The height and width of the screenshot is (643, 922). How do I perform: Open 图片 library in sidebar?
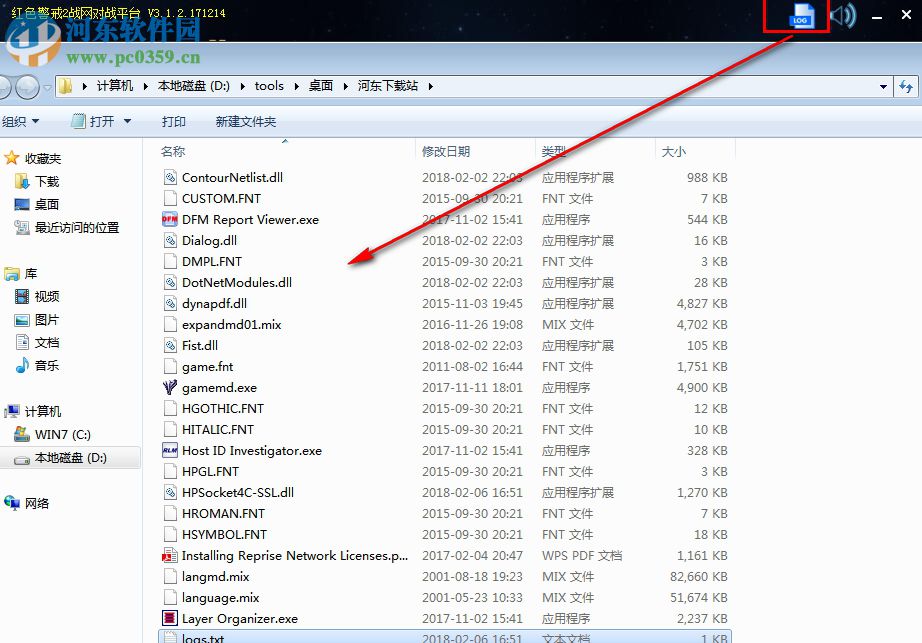point(46,319)
